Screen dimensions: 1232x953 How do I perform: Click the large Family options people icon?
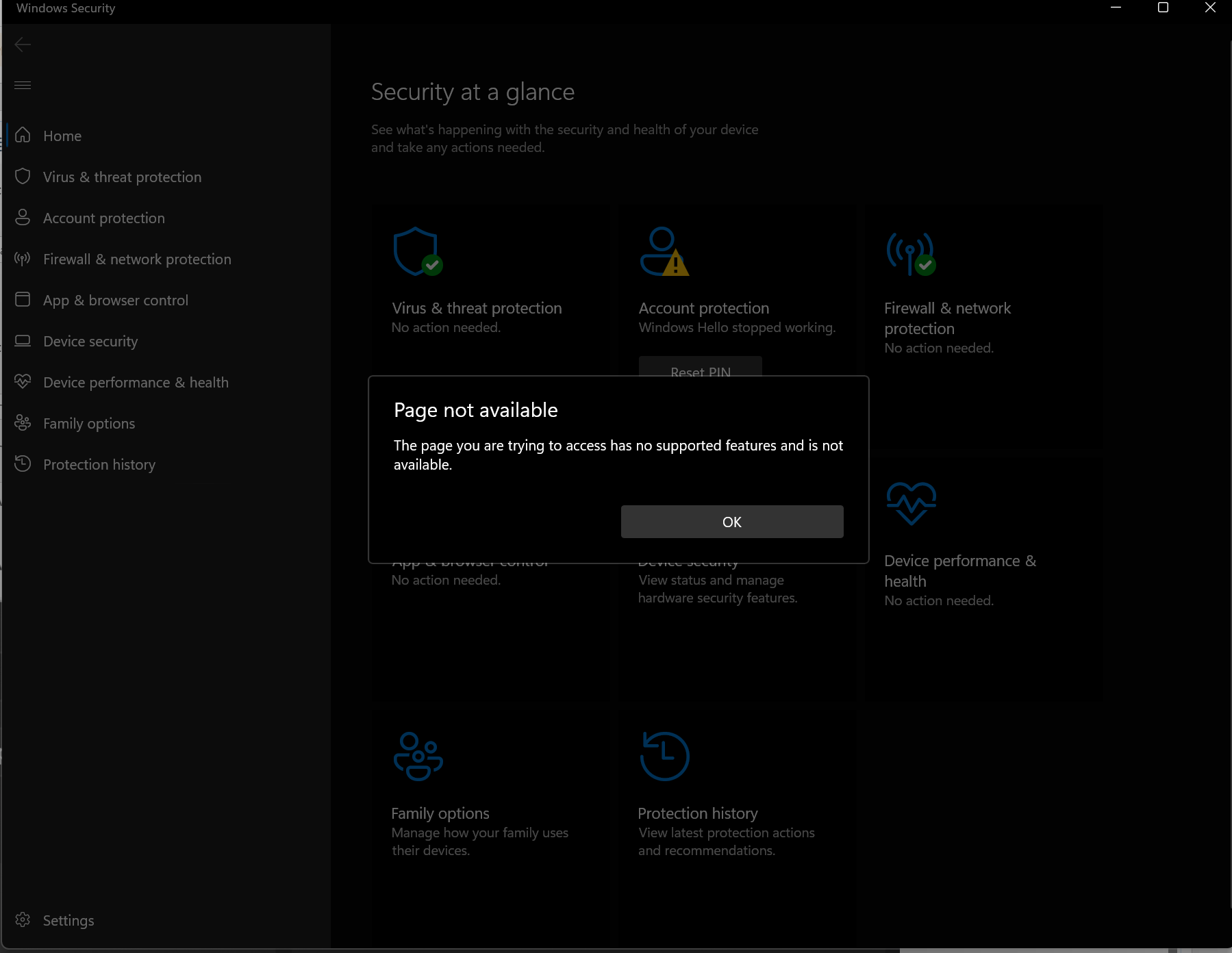click(418, 757)
